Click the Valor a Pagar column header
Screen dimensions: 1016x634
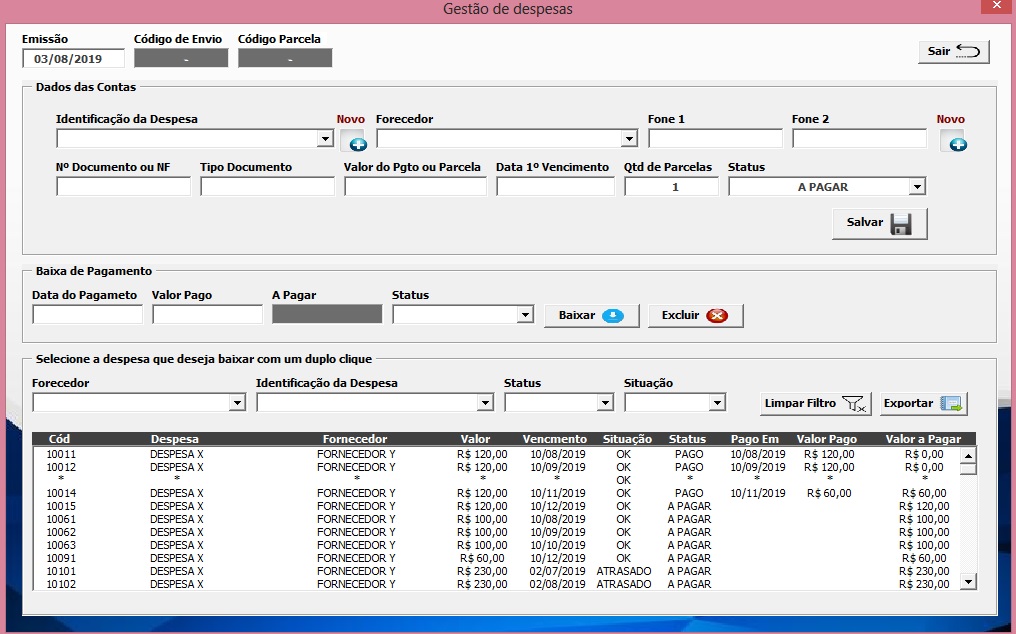click(x=923, y=439)
